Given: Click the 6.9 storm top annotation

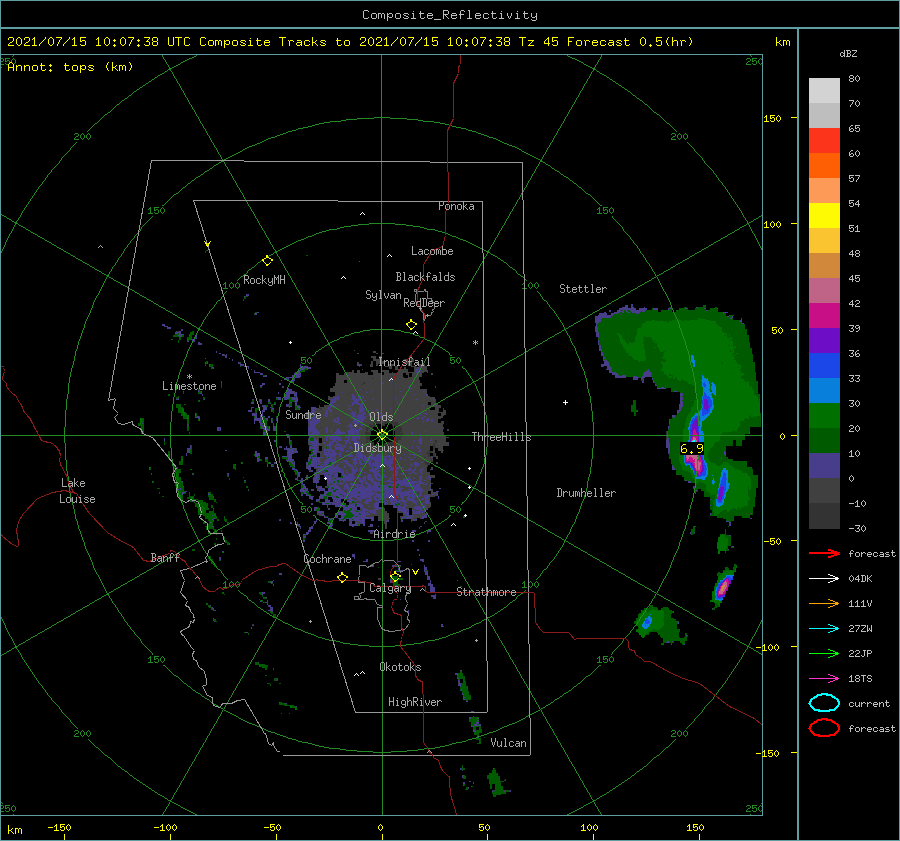Looking at the screenshot, I should pyautogui.click(x=692, y=449).
